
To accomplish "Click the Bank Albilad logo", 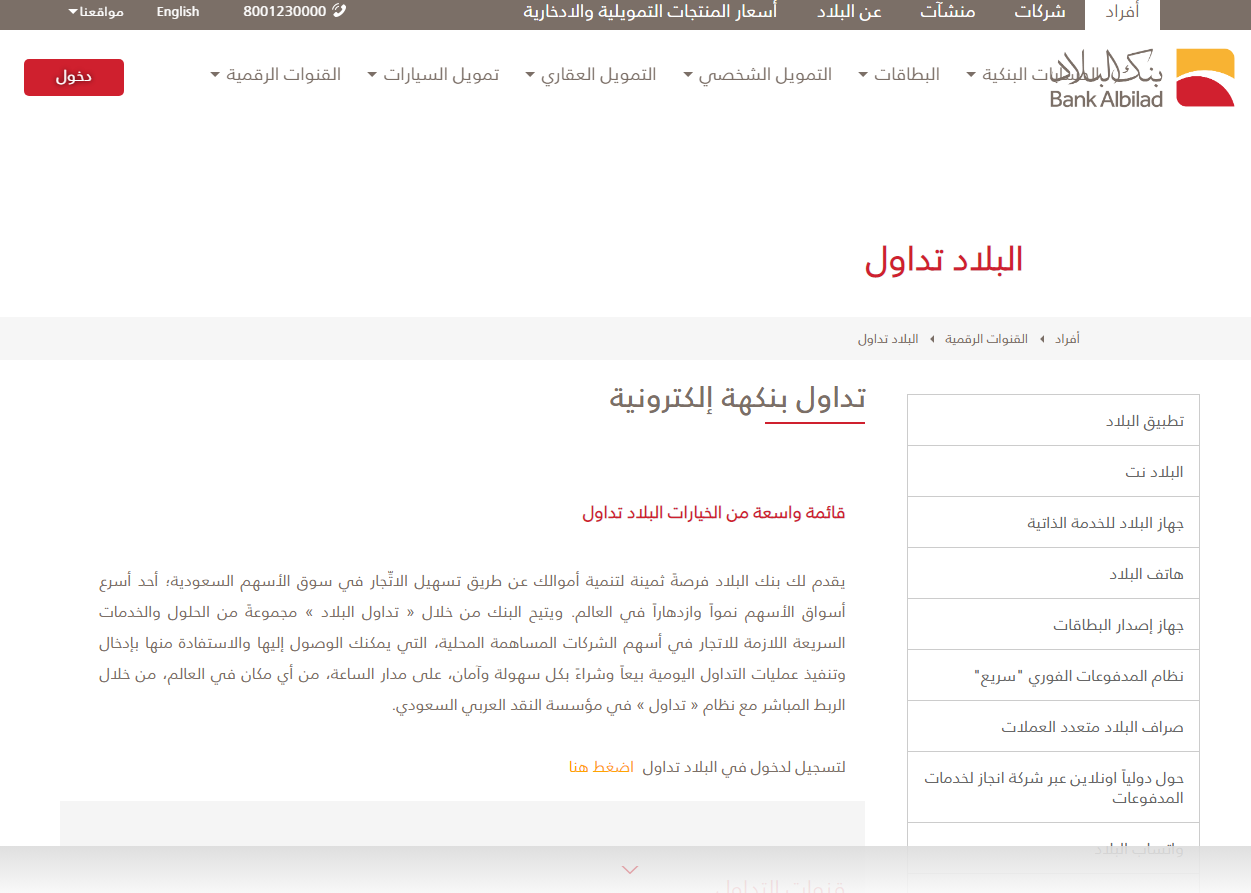I will [x=1141, y=77].
